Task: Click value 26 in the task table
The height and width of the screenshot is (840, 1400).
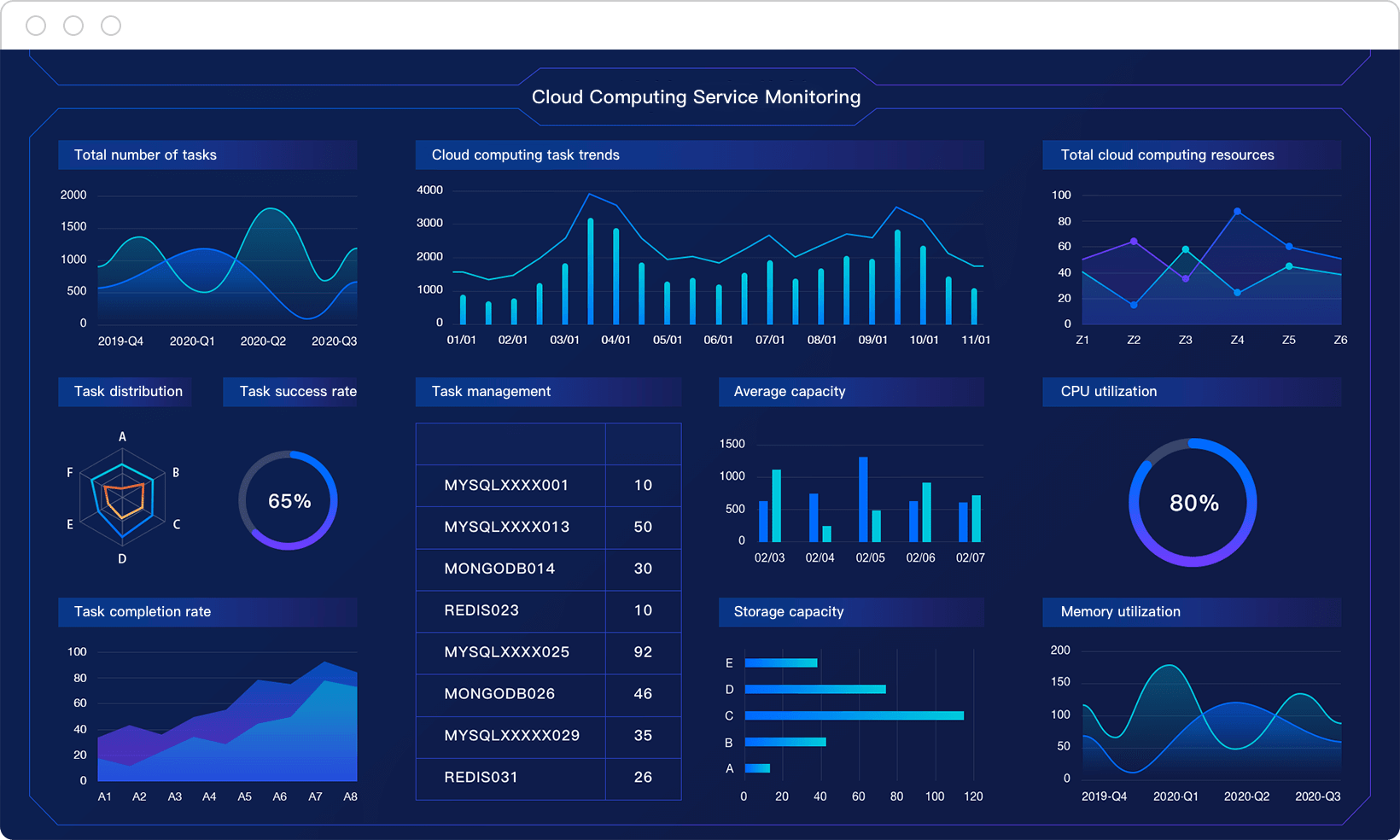Action: click(643, 778)
